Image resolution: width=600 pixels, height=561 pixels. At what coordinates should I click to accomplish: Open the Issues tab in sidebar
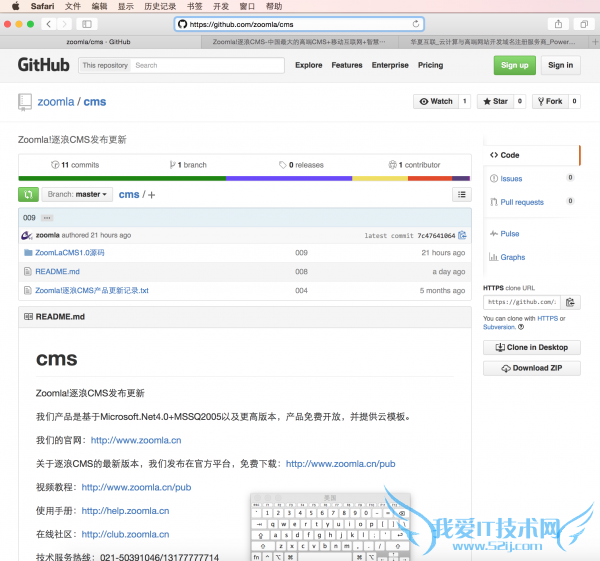pos(510,178)
